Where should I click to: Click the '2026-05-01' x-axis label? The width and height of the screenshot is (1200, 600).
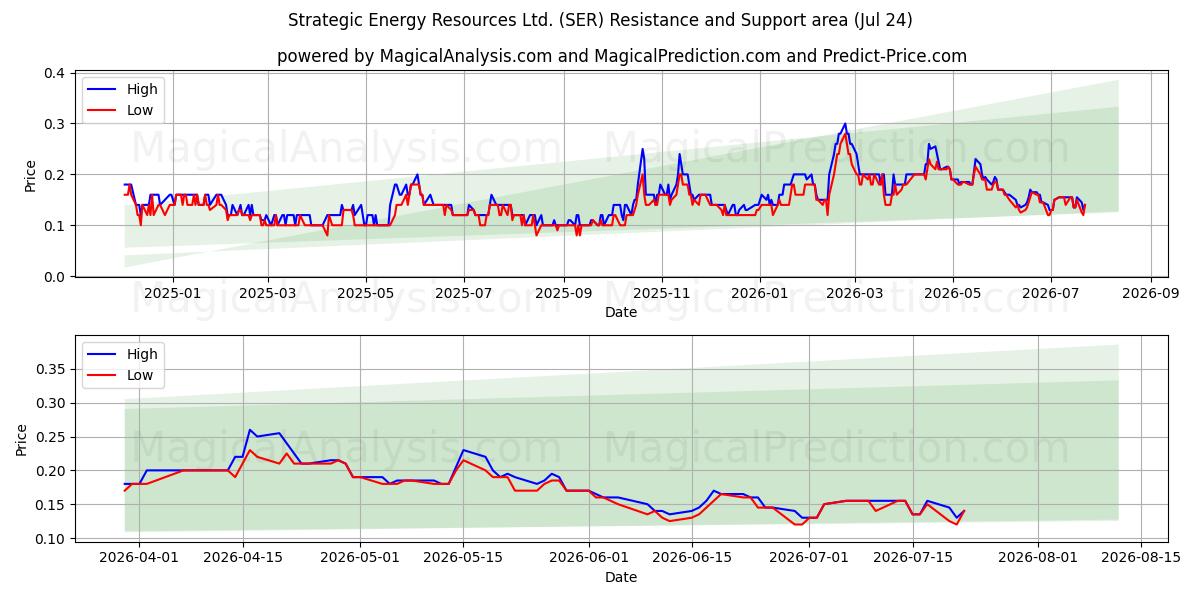coord(359,559)
